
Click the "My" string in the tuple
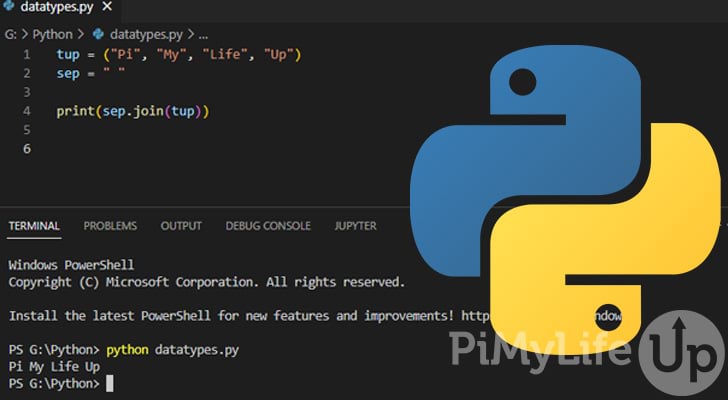coord(172,55)
